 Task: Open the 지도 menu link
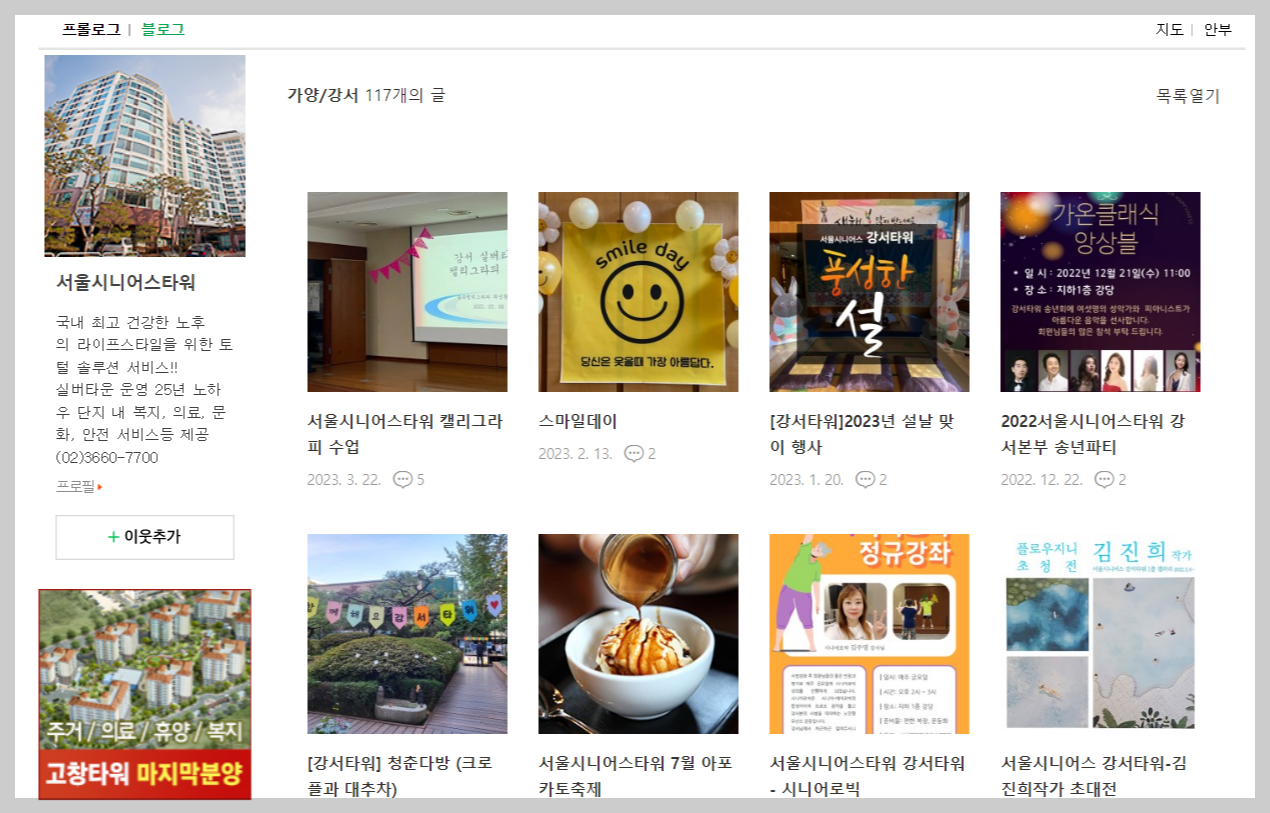click(x=1169, y=29)
